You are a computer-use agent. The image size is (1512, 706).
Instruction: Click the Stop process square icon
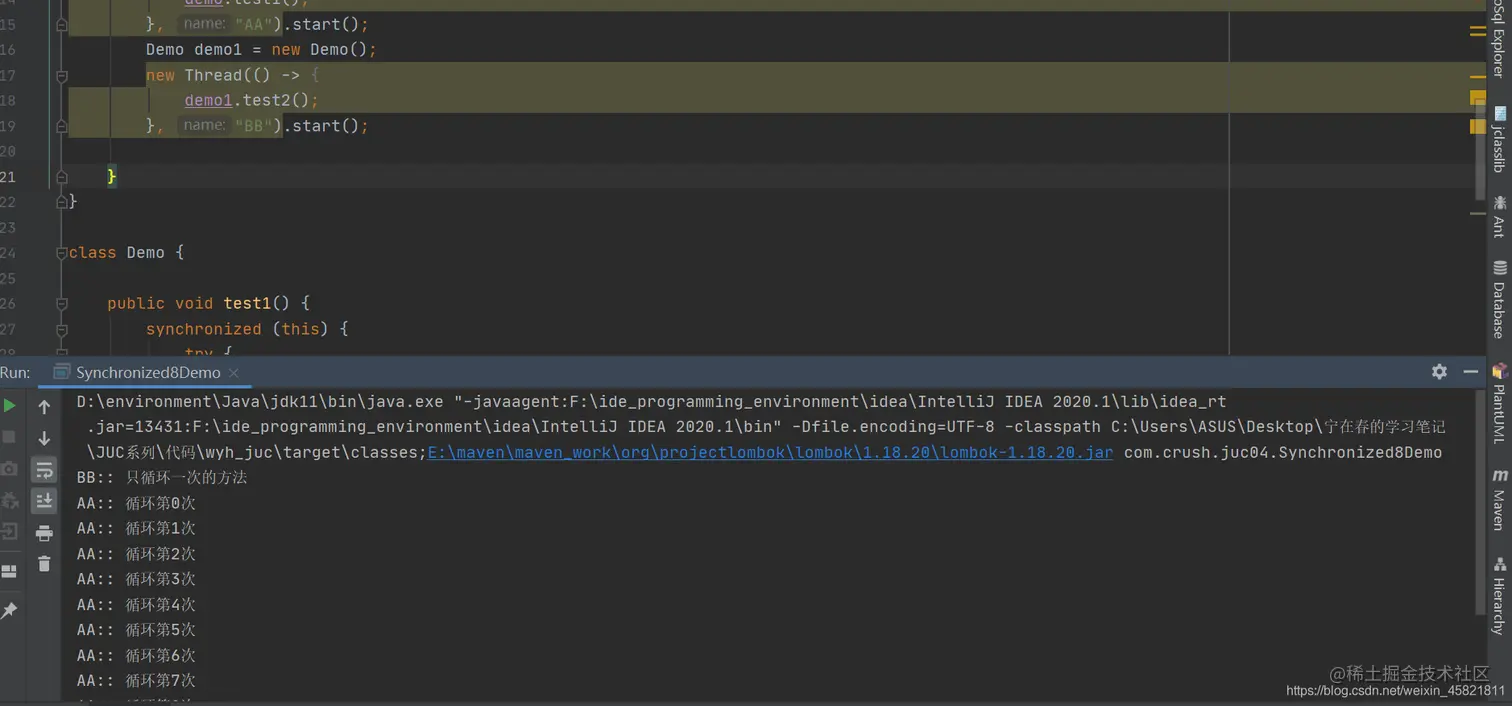pos(9,437)
